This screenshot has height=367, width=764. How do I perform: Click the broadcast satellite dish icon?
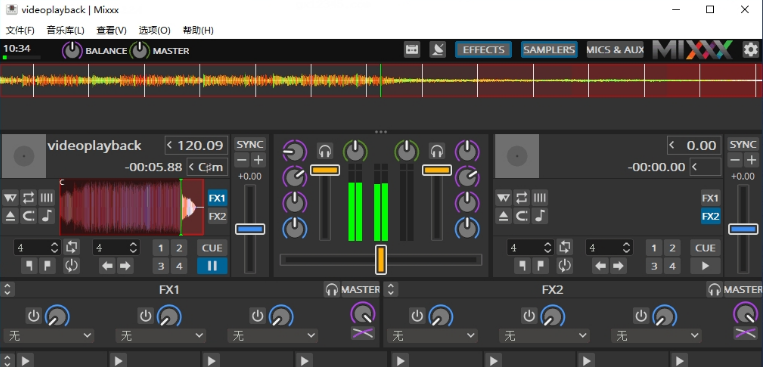pyautogui.click(x=438, y=50)
